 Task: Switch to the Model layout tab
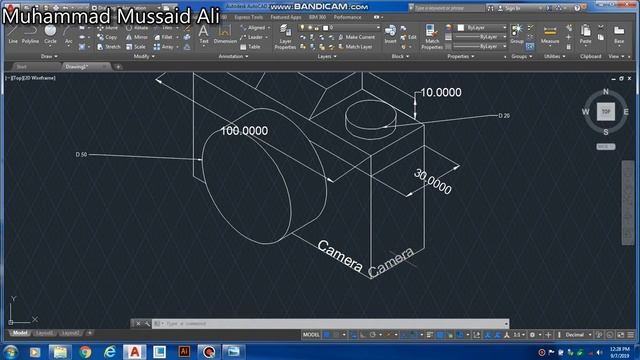(x=20, y=333)
